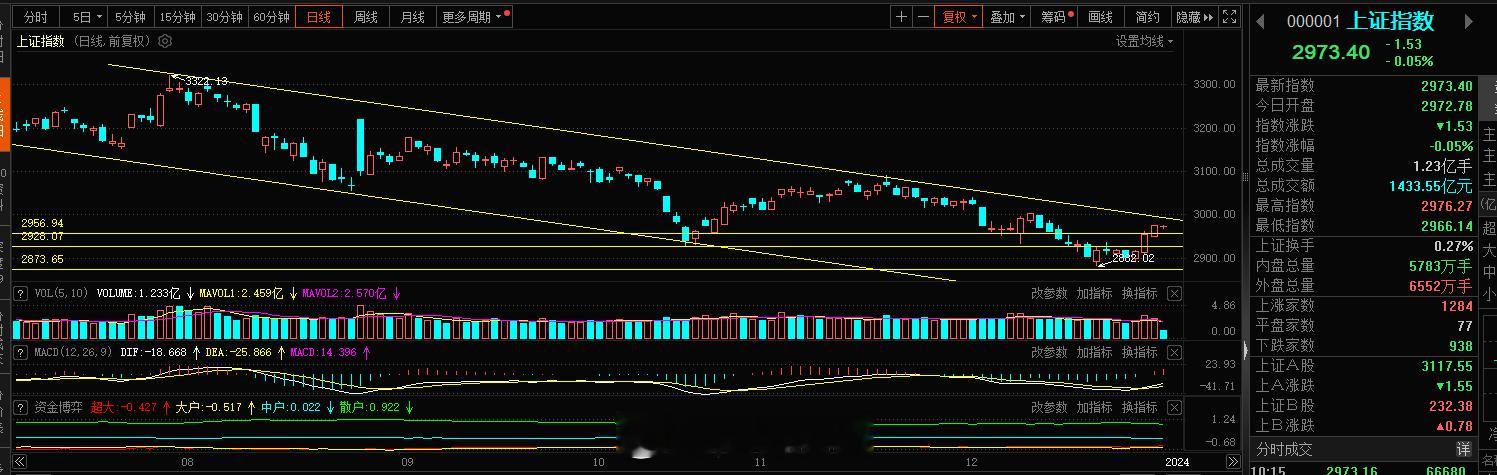
Task: Open the 5日 period dropdown
Action: pyautogui.click(x=85, y=17)
